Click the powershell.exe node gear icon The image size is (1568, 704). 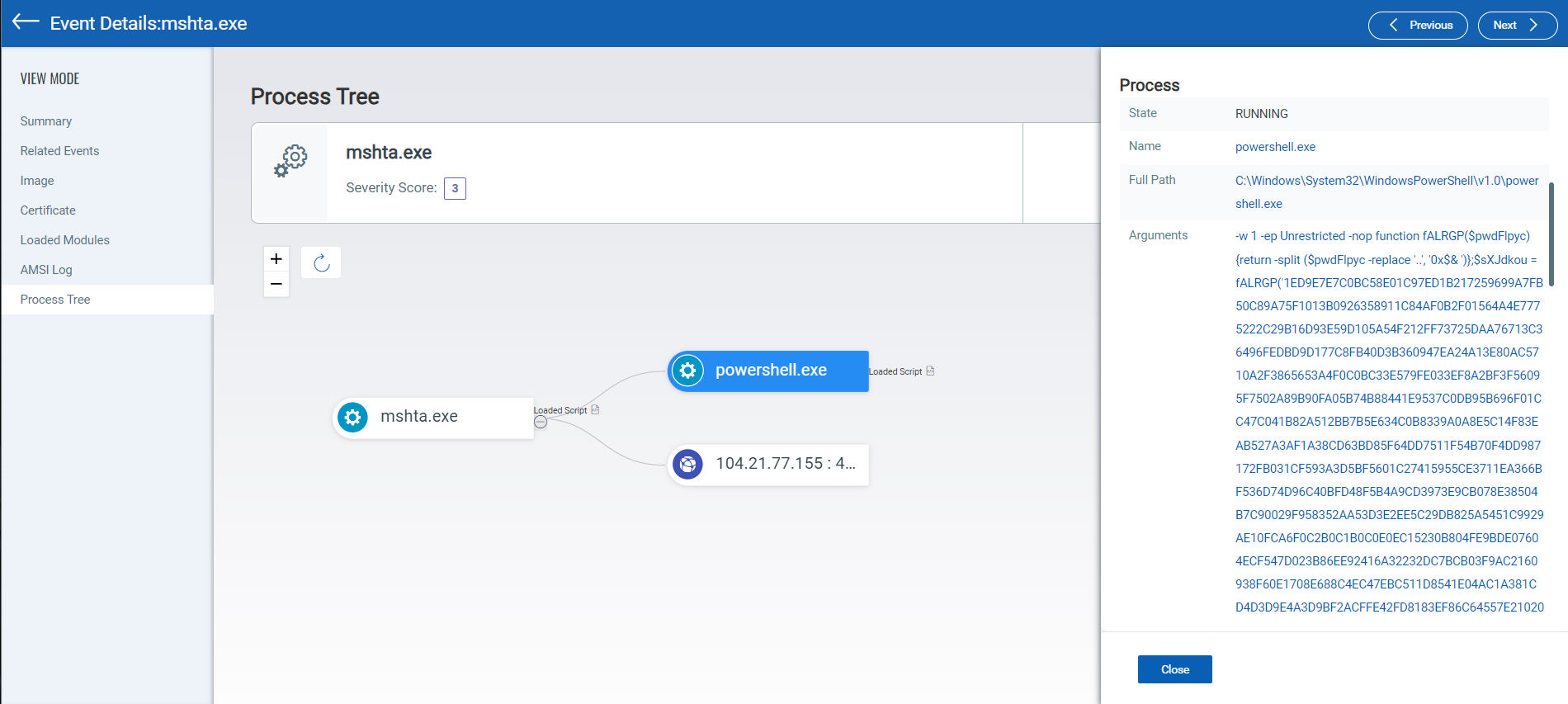687,371
